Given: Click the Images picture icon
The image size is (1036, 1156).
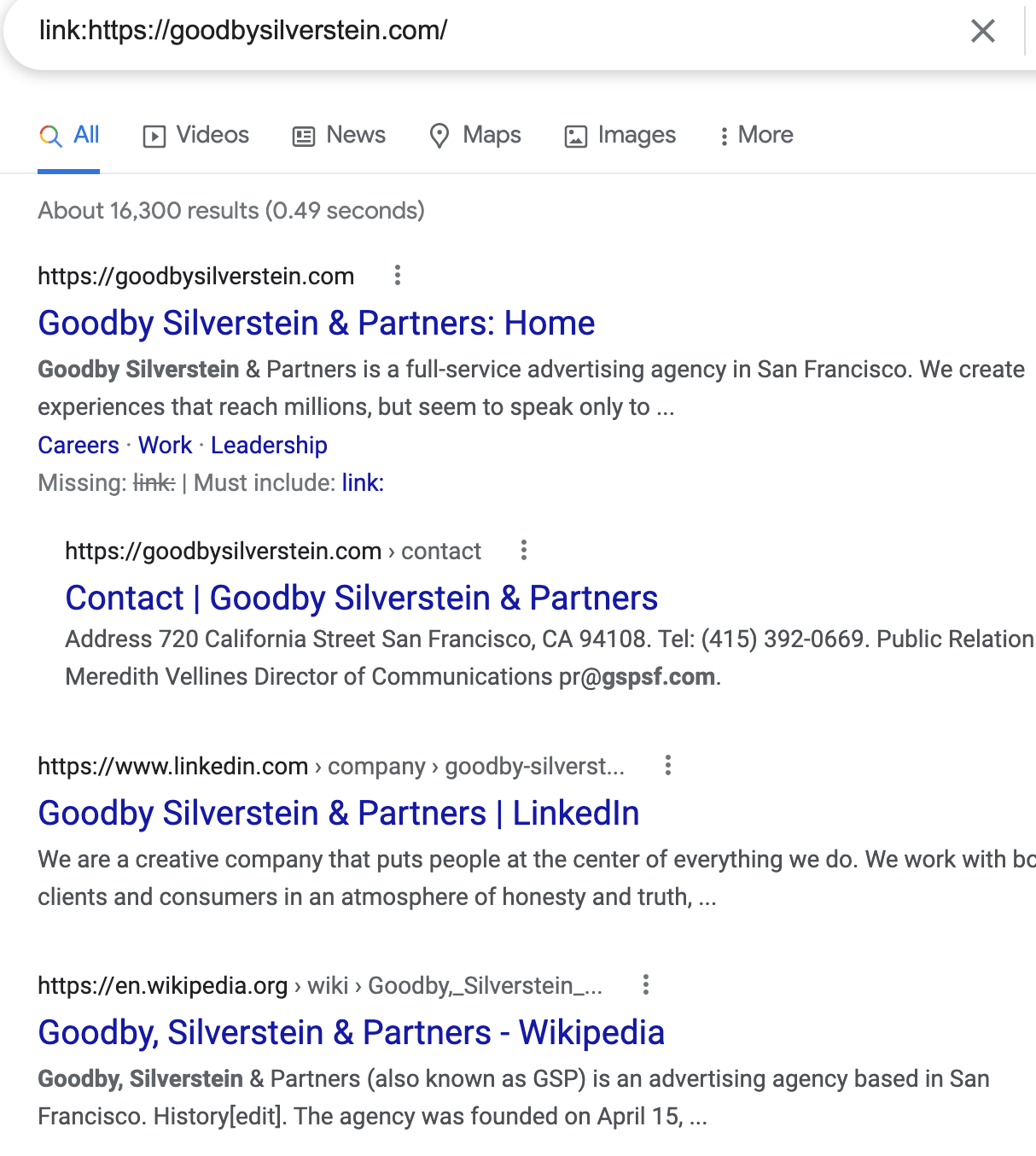Looking at the screenshot, I should pos(576,136).
